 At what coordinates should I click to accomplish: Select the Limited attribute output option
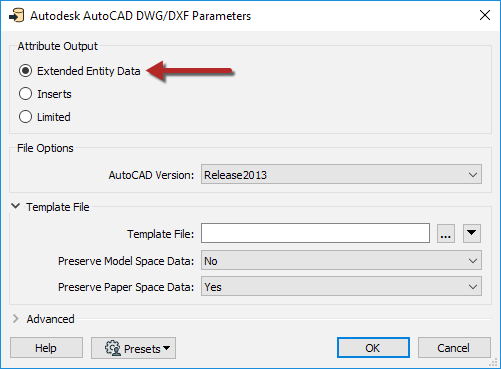click(x=25, y=117)
